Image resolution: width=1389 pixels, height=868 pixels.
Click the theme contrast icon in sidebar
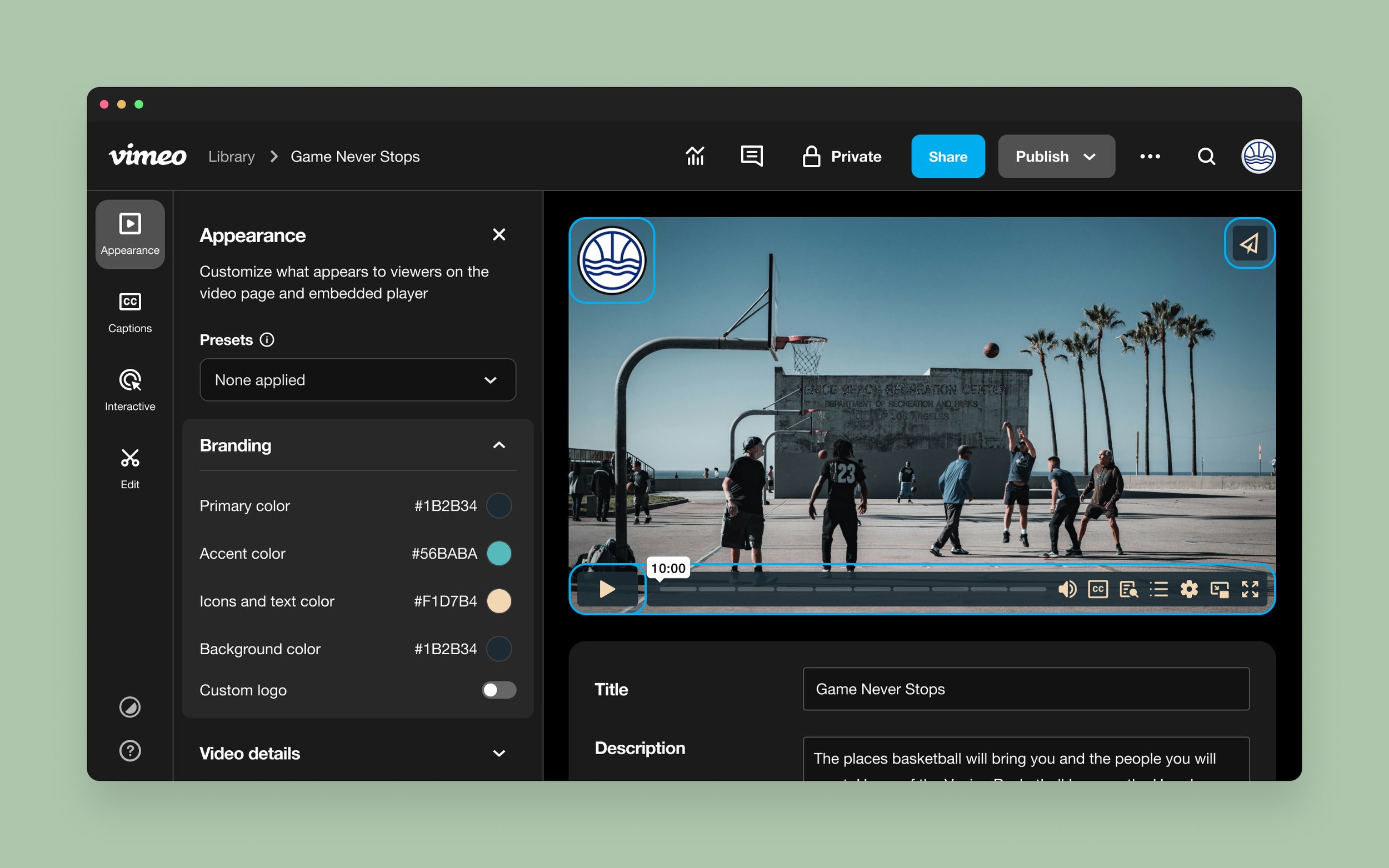coord(130,708)
